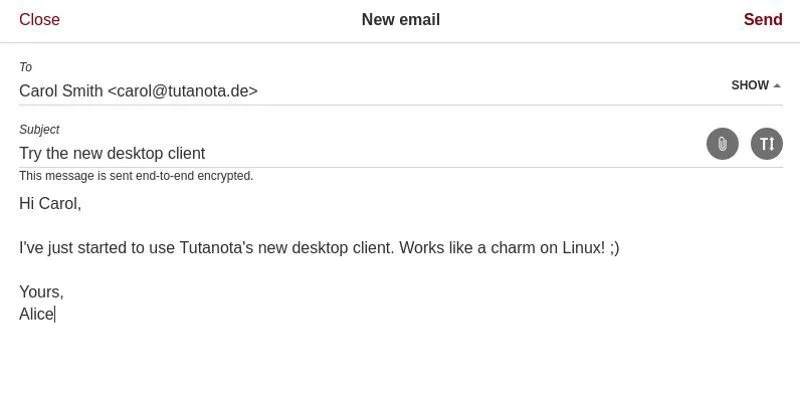Click the Carol Smith recipient name

coord(61,91)
